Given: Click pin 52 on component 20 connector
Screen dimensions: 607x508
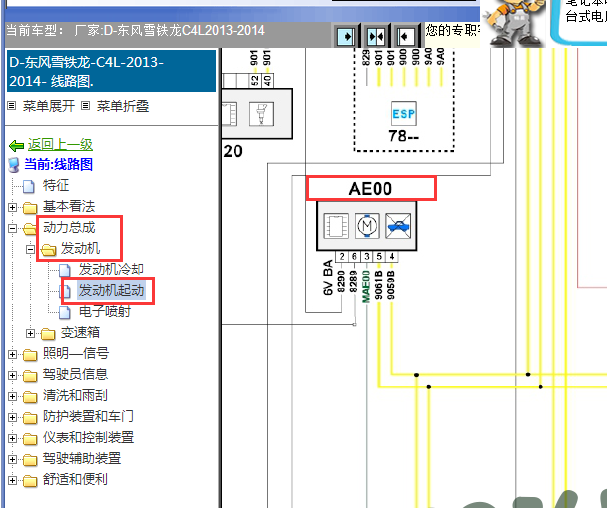Looking at the screenshot, I should pyautogui.click(x=254, y=81).
